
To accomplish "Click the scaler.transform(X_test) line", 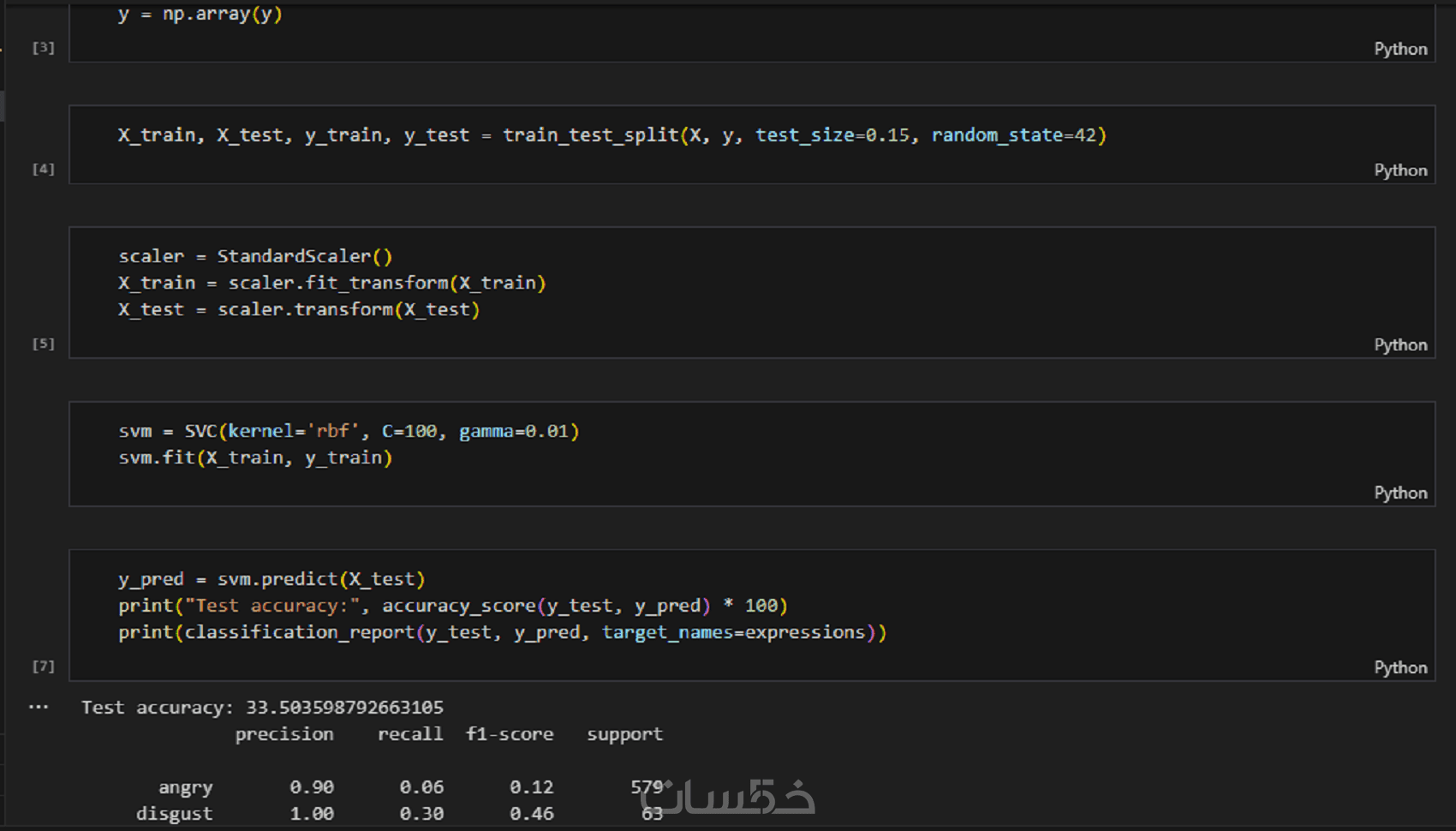I will [x=299, y=310].
